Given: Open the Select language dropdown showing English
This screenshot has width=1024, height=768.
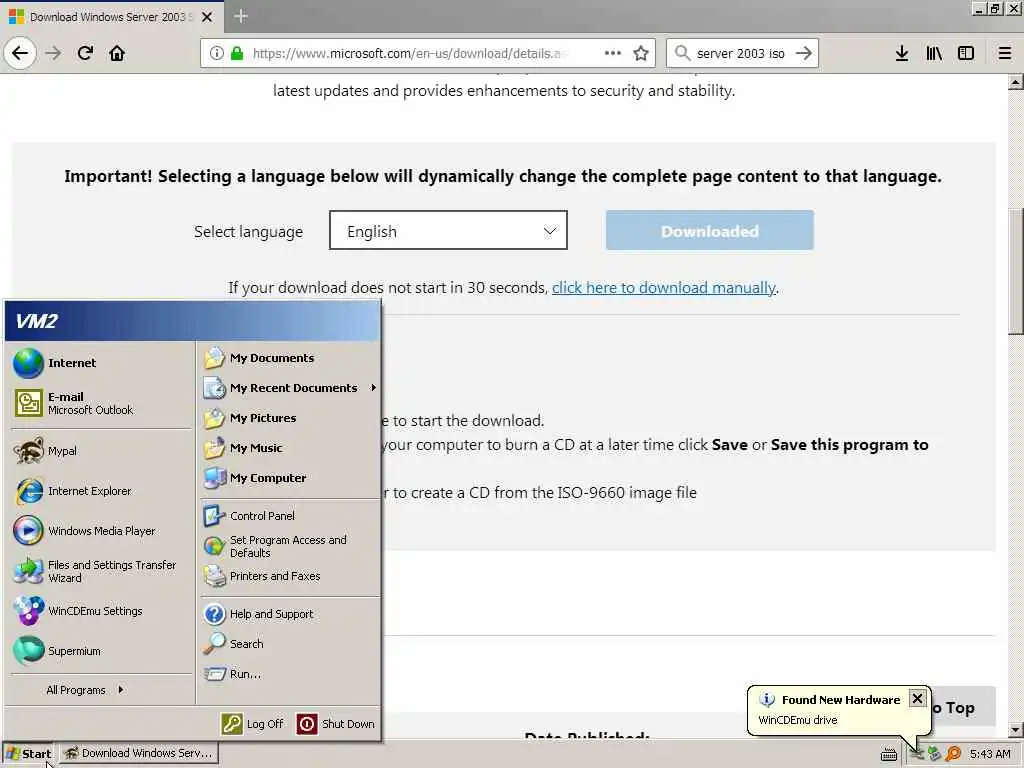Looking at the screenshot, I should coord(448,230).
